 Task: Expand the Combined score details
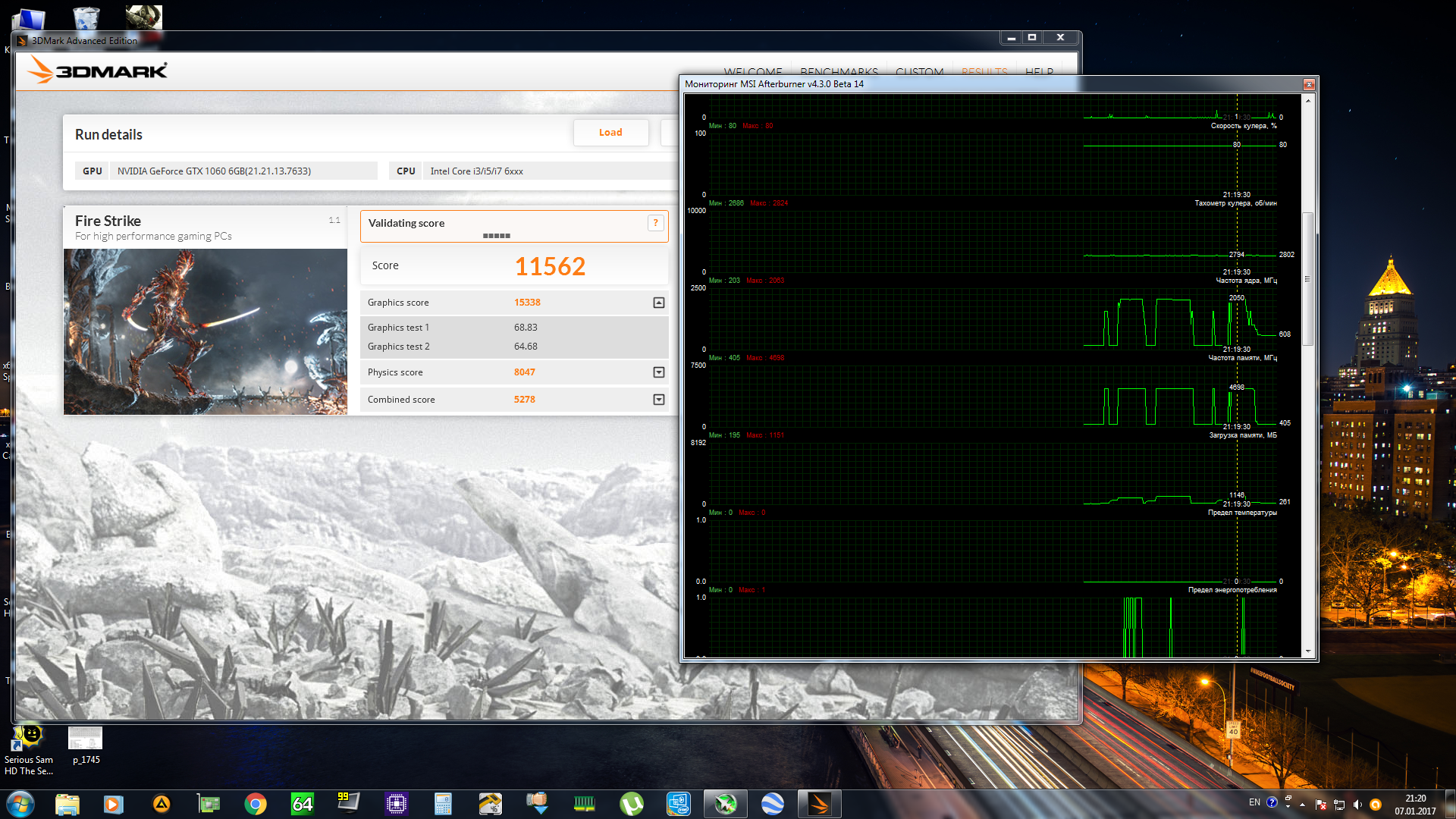(x=658, y=400)
